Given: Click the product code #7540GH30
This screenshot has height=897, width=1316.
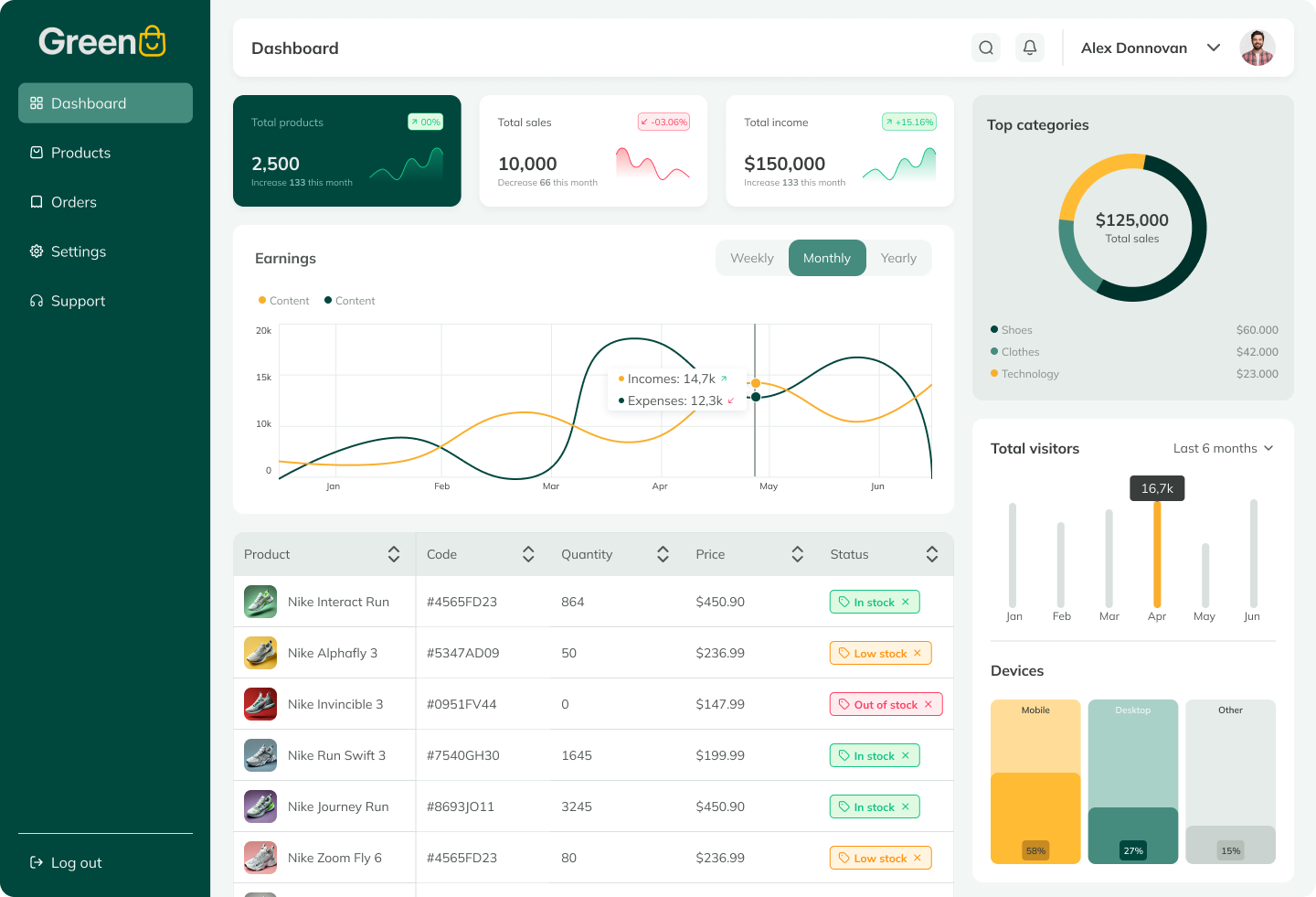Looking at the screenshot, I should pos(463,755).
